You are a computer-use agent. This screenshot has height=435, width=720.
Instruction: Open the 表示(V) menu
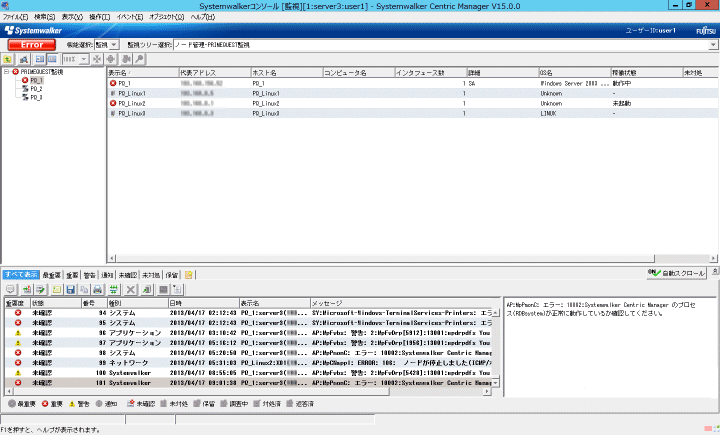[72, 17]
